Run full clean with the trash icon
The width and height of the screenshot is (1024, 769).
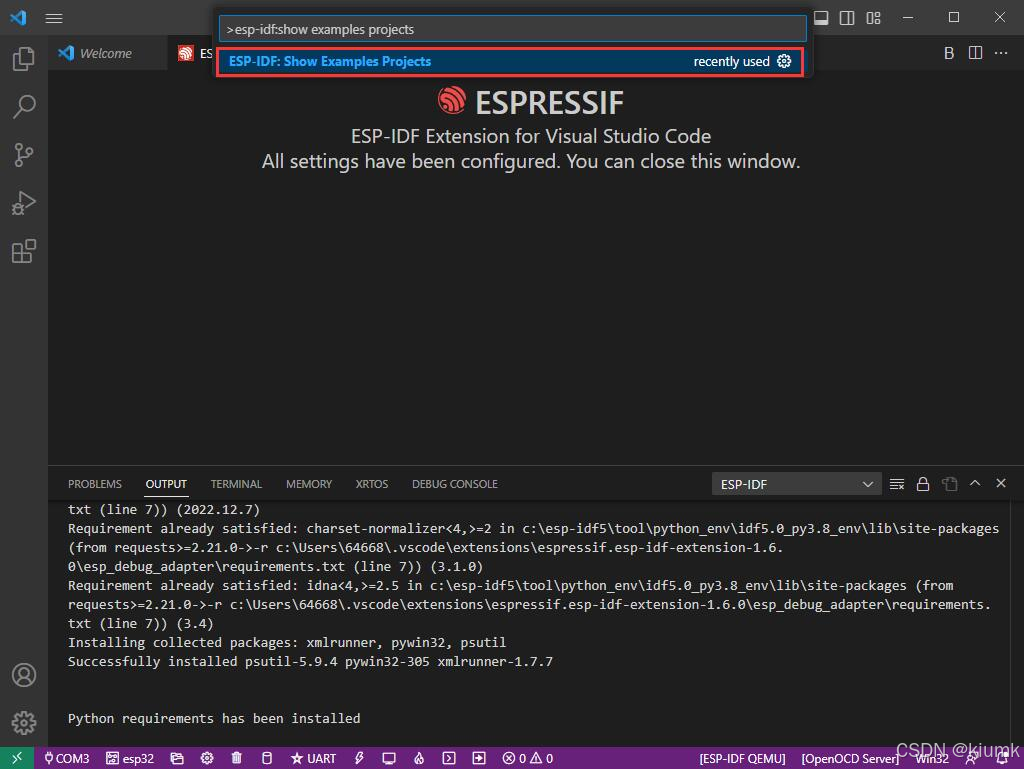pos(236,759)
